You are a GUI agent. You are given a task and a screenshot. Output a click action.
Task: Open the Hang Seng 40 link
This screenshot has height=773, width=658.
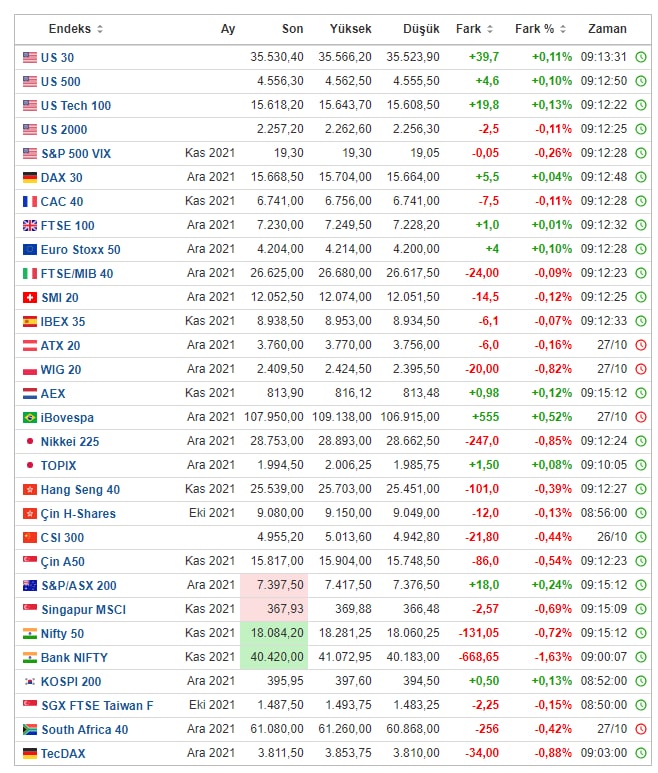[x=80, y=490]
